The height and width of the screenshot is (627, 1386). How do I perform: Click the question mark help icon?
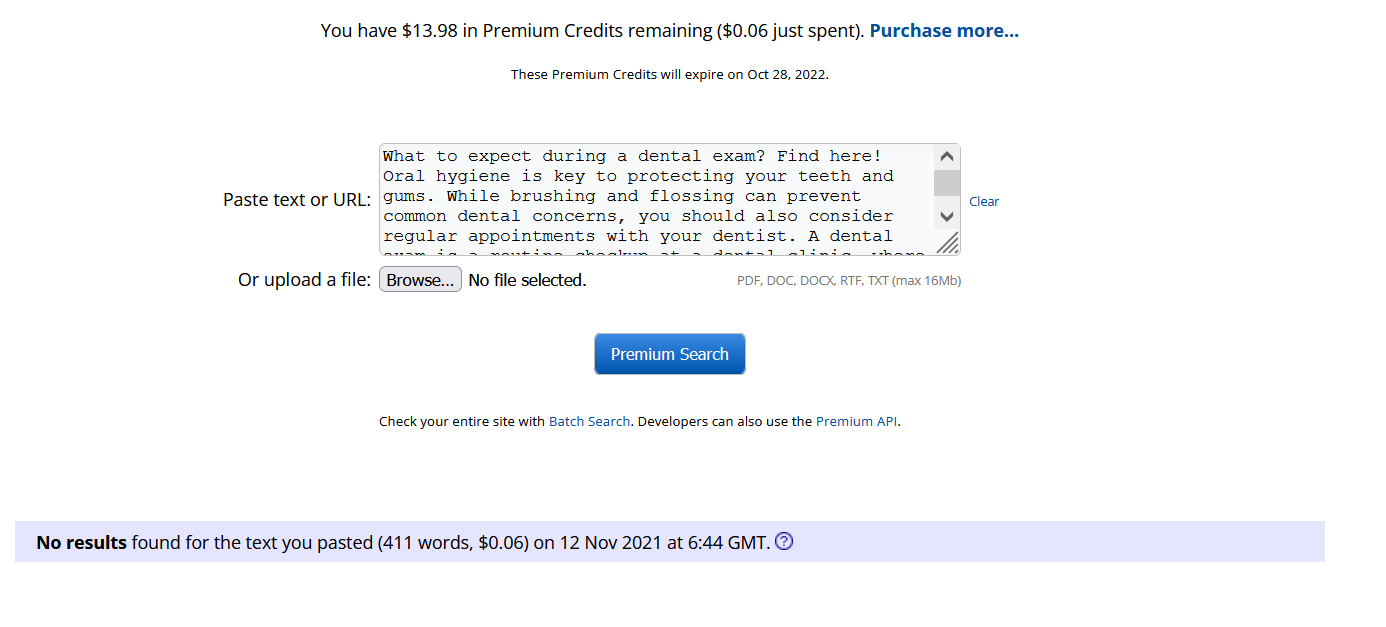(x=784, y=542)
